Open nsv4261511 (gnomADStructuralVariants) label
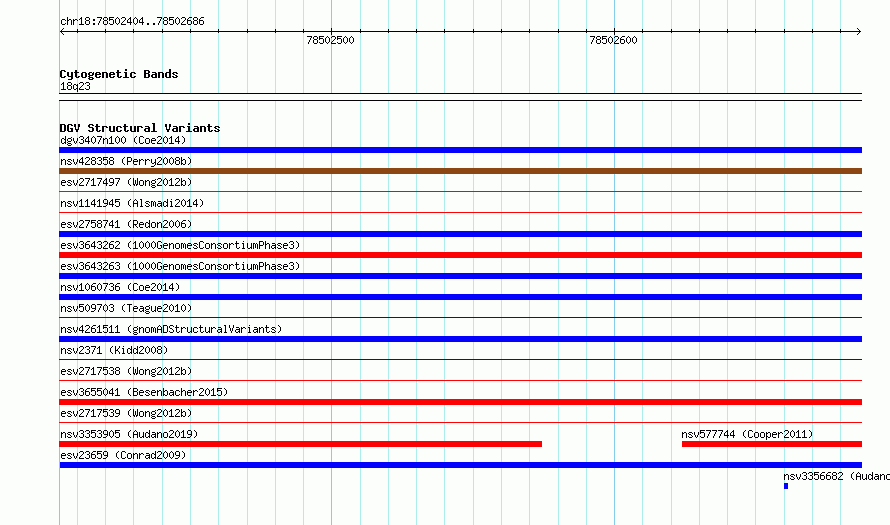Image resolution: width=890 pixels, height=525 pixels. click(x=171, y=329)
